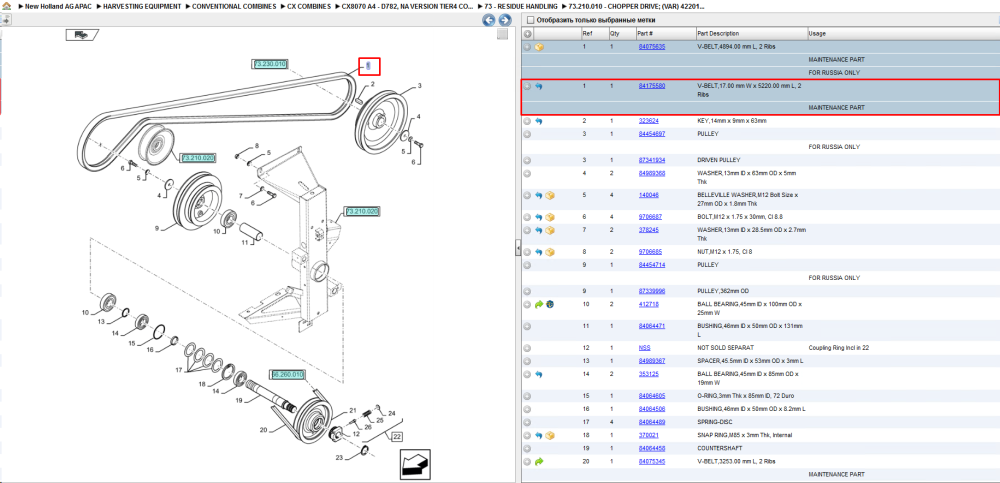The width and height of the screenshot is (1000, 483).
Task: Expand row for part 84075635
Action: (527, 47)
